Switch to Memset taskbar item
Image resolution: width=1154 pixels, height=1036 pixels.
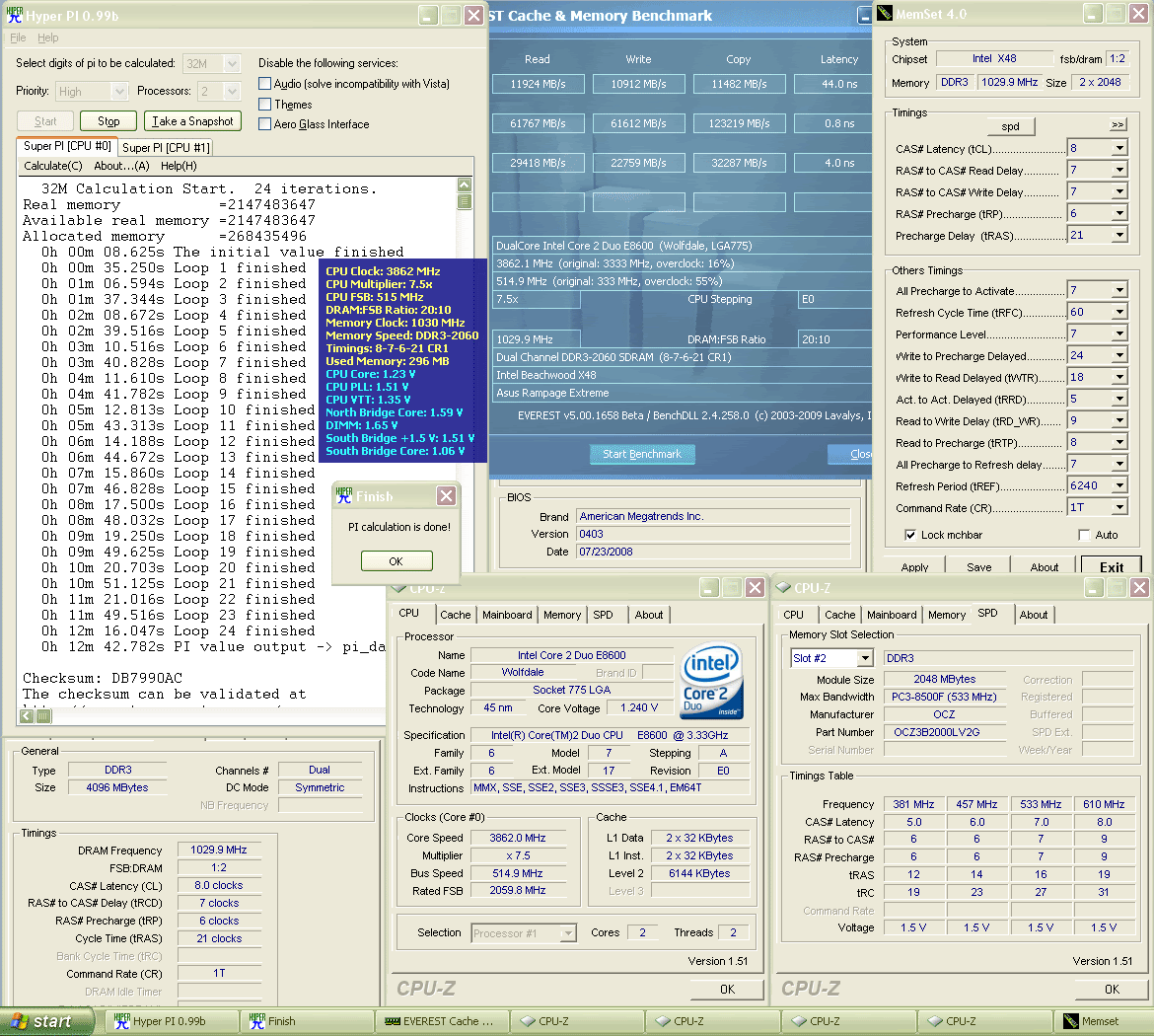(x=1104, y=1021)
